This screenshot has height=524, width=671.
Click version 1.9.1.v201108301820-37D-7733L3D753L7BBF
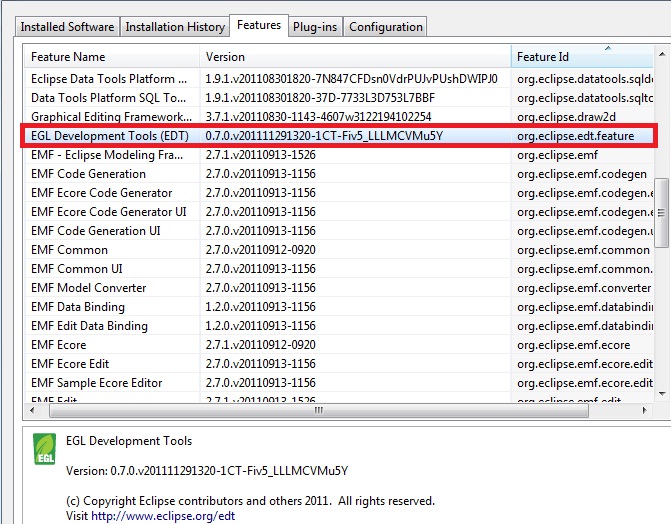(x=320, y=98)
